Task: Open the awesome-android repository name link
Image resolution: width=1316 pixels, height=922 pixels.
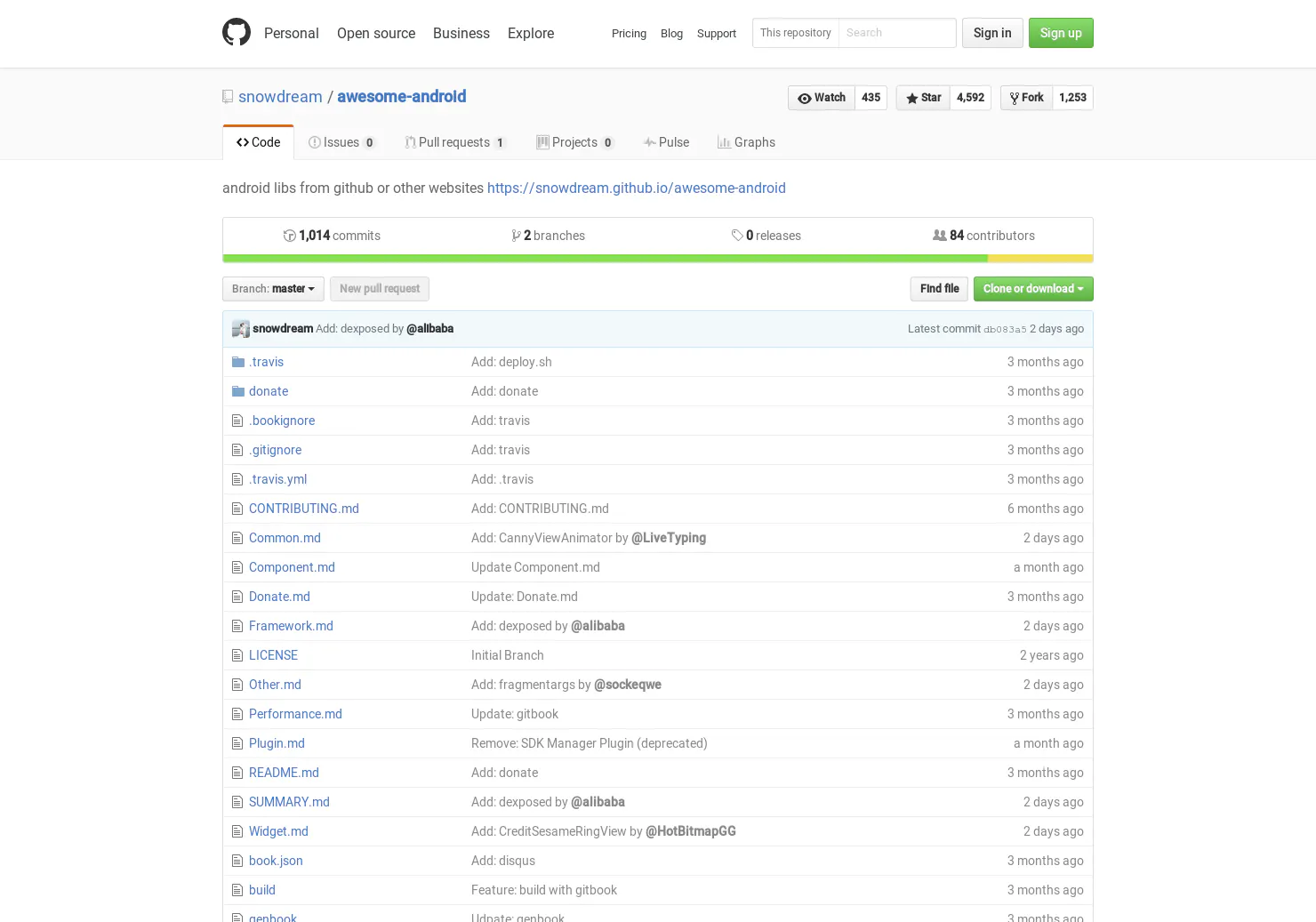Action: (401, 97)
